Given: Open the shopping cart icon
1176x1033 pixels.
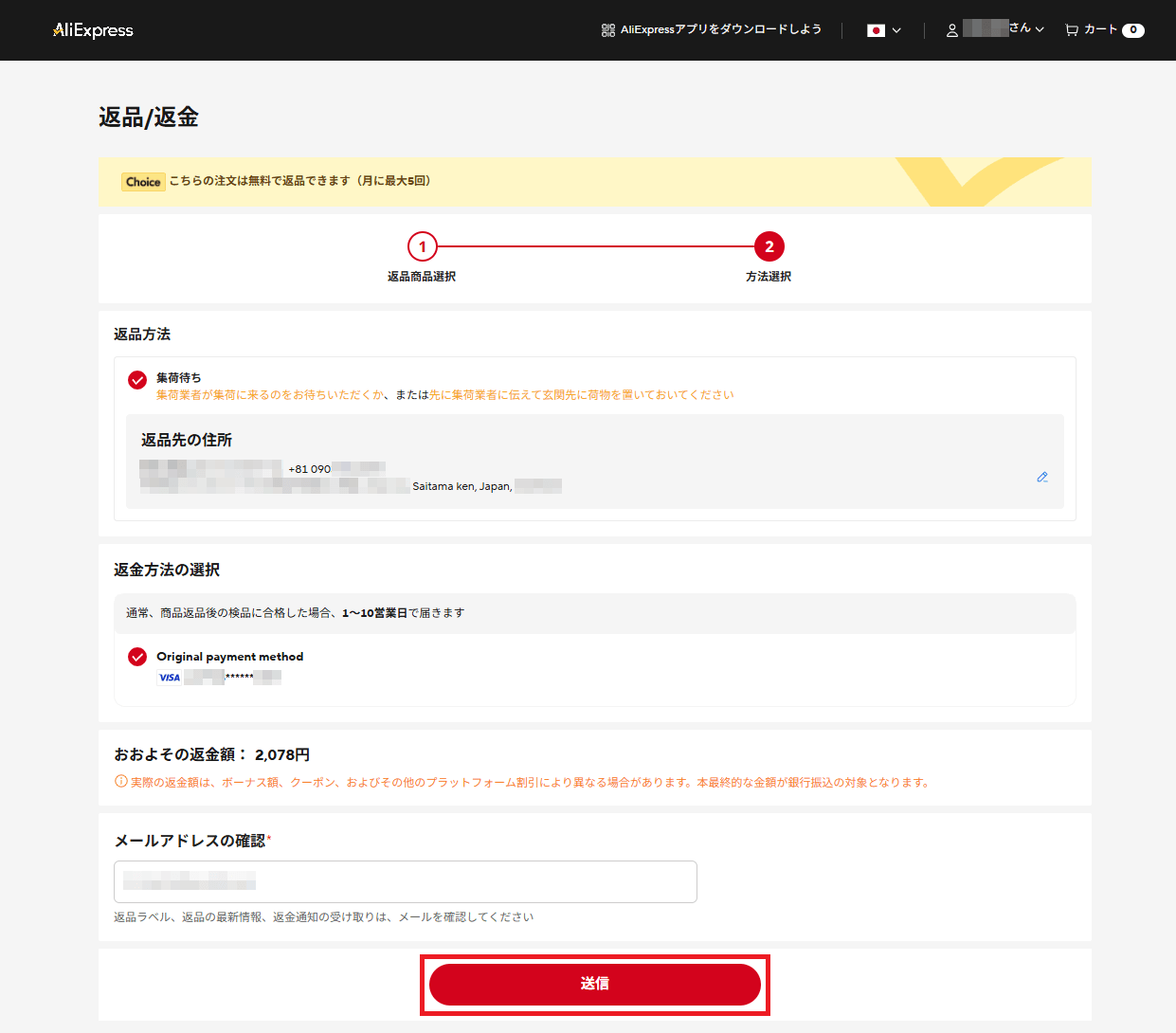Looking at the screenshot, I should point(1072,30).
